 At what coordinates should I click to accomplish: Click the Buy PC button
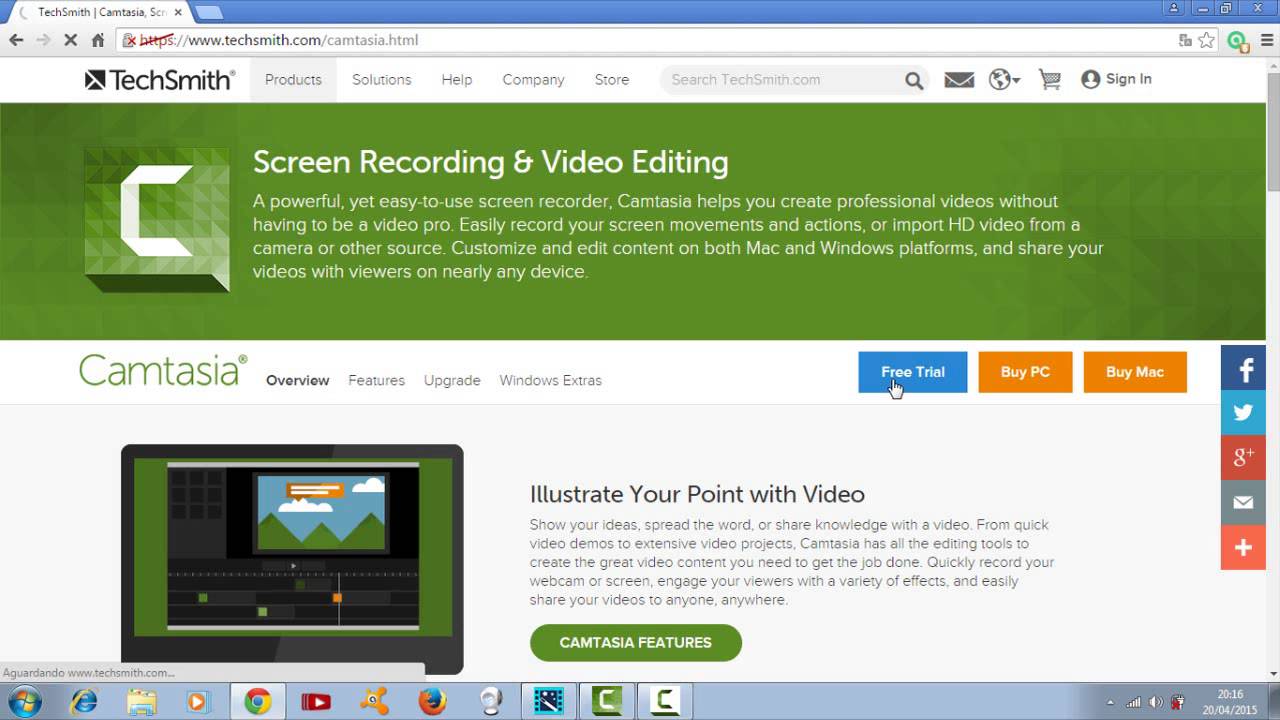(x=1025, y=372)
